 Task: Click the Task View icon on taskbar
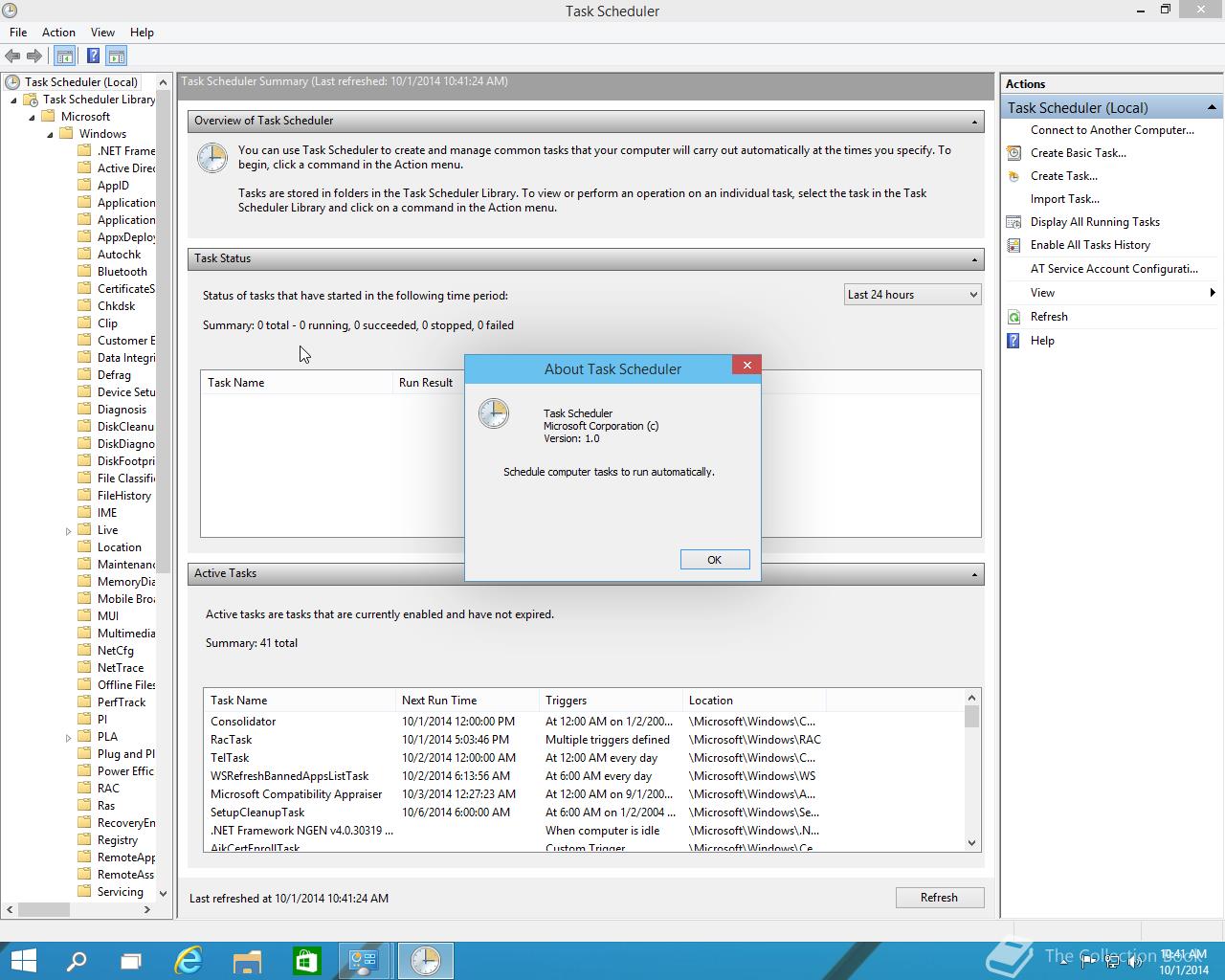[x=131, y=961]
